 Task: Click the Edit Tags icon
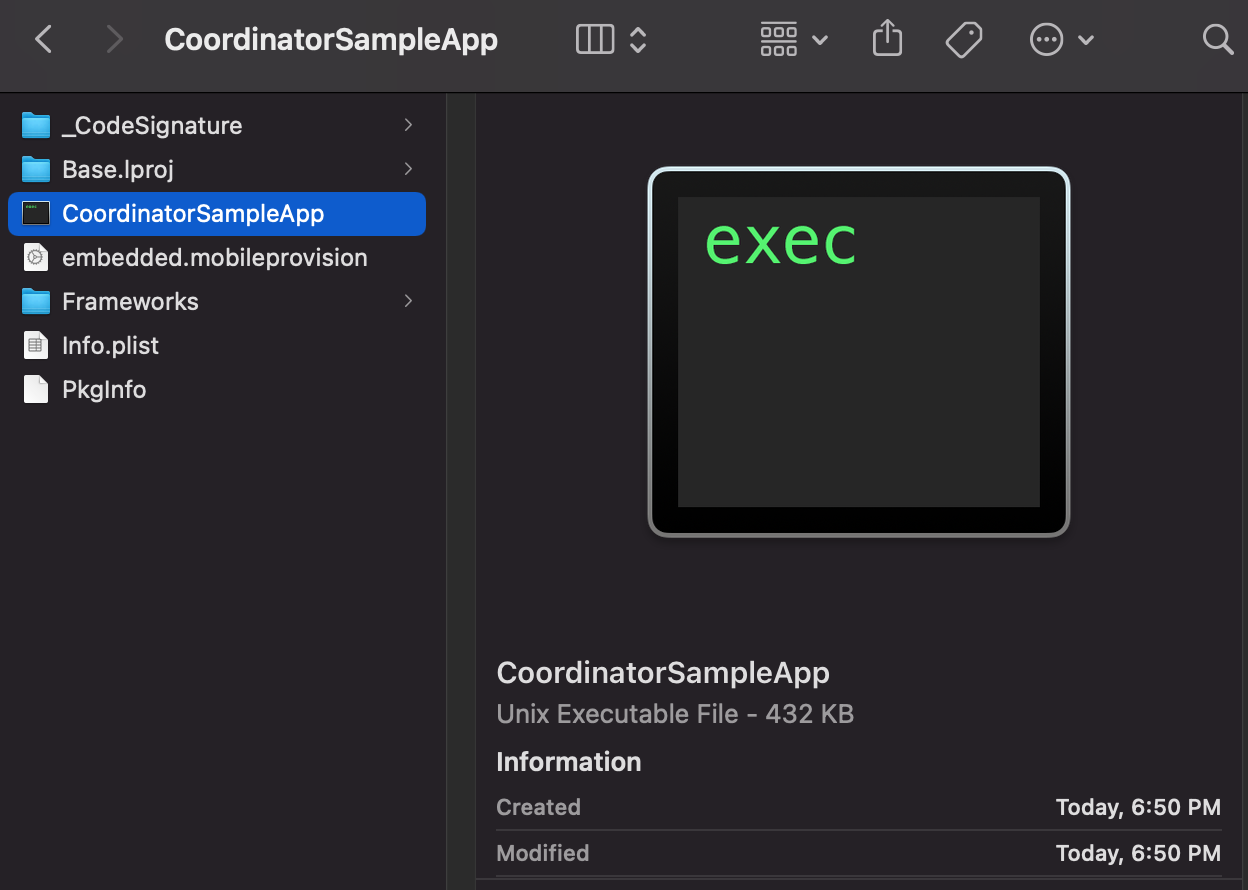pos(963,40)
